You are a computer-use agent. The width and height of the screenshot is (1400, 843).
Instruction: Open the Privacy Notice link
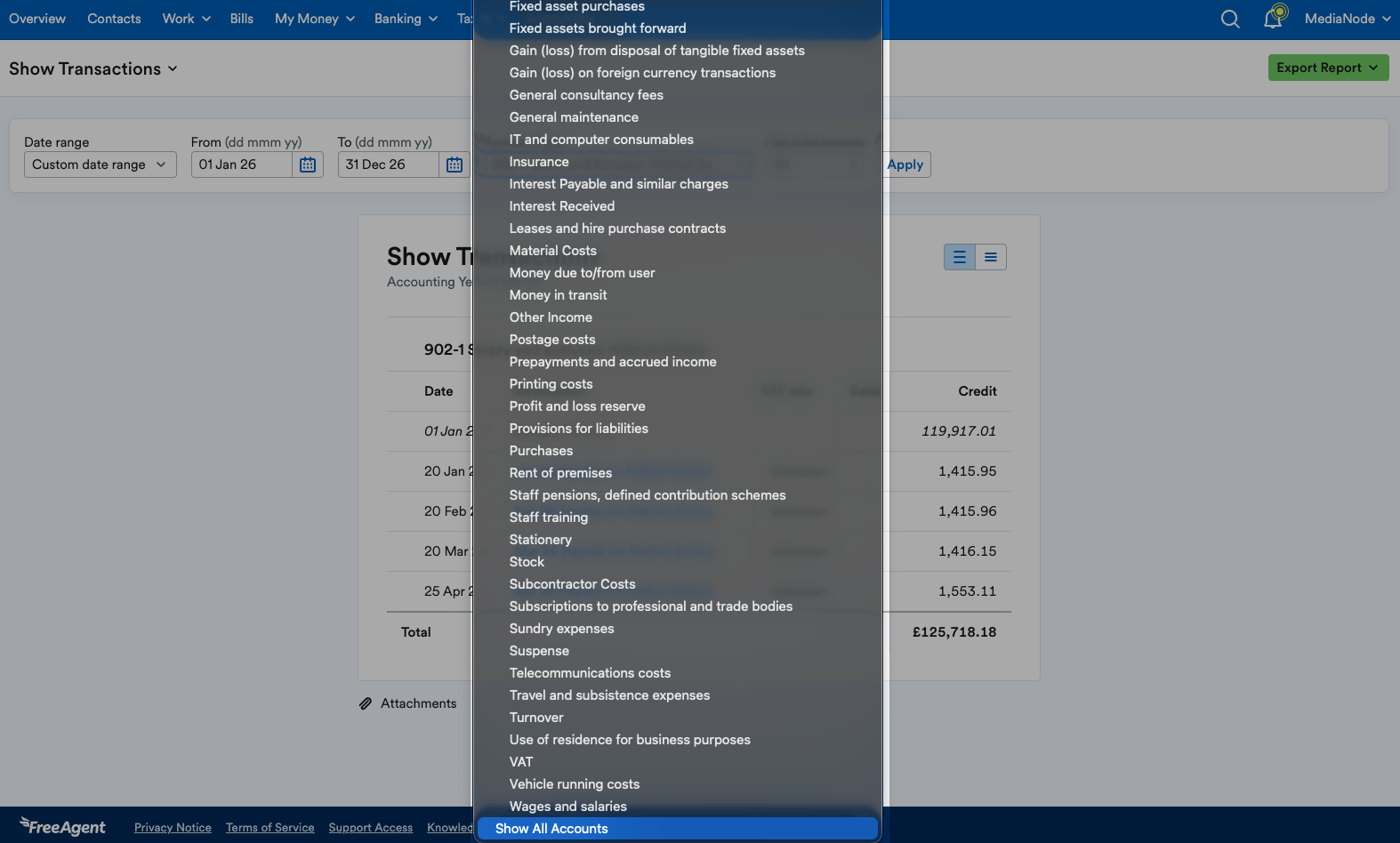coord(173,828)
